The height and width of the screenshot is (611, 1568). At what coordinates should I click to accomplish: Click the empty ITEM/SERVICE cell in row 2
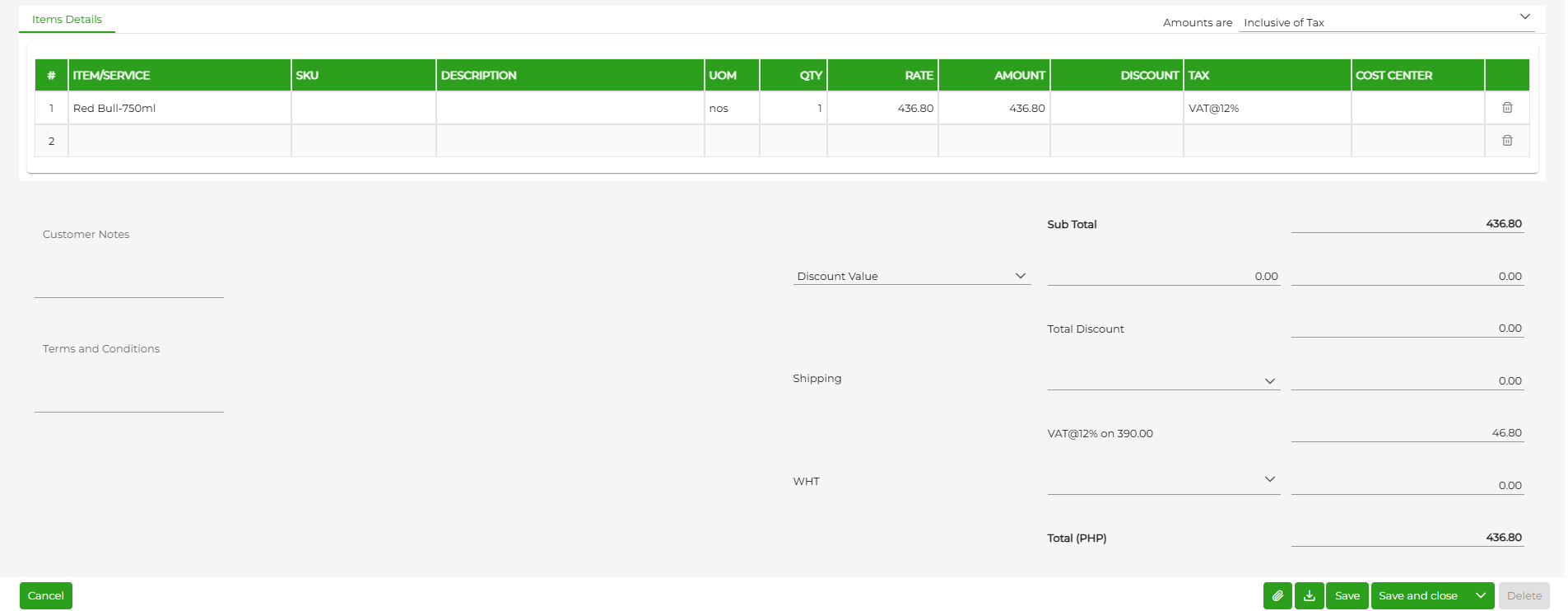[179, 141]
